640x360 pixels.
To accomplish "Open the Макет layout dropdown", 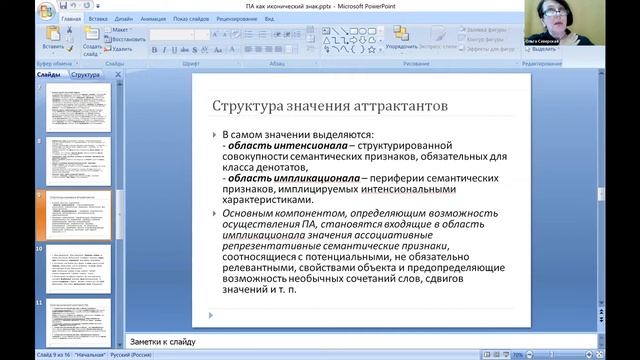I will click(117, 30).
